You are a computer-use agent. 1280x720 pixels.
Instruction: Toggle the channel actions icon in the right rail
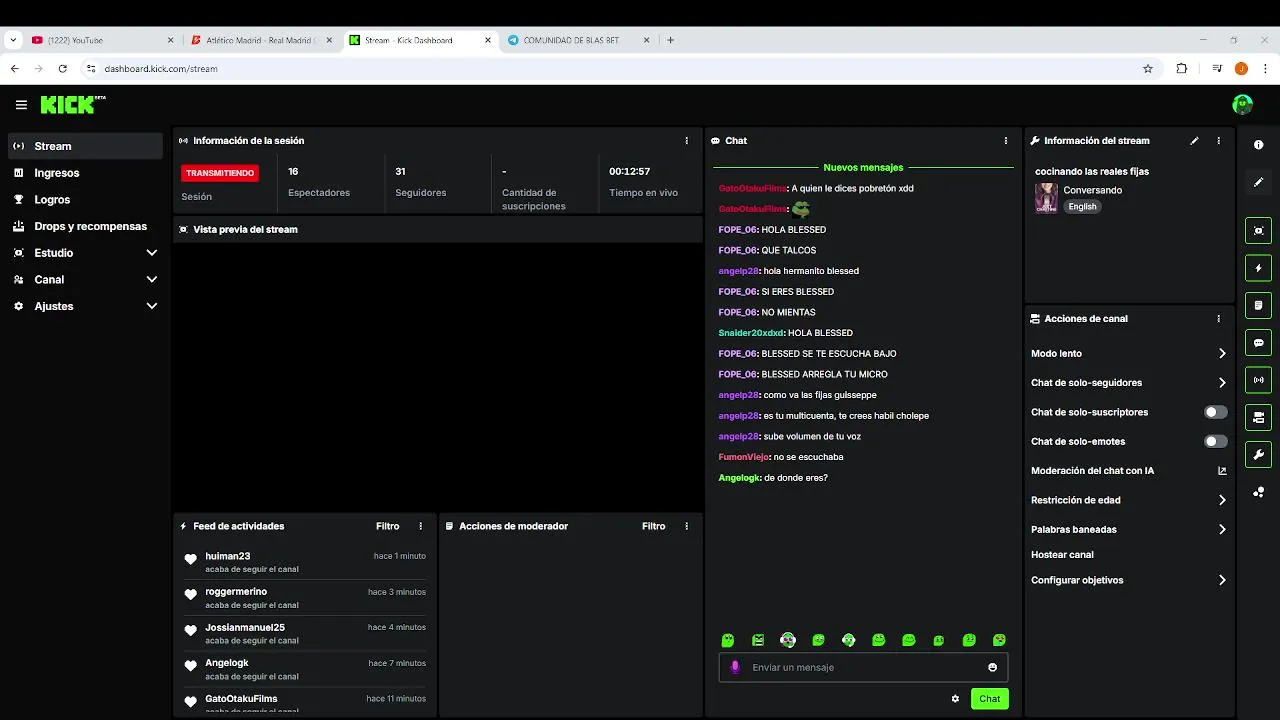1258,417
